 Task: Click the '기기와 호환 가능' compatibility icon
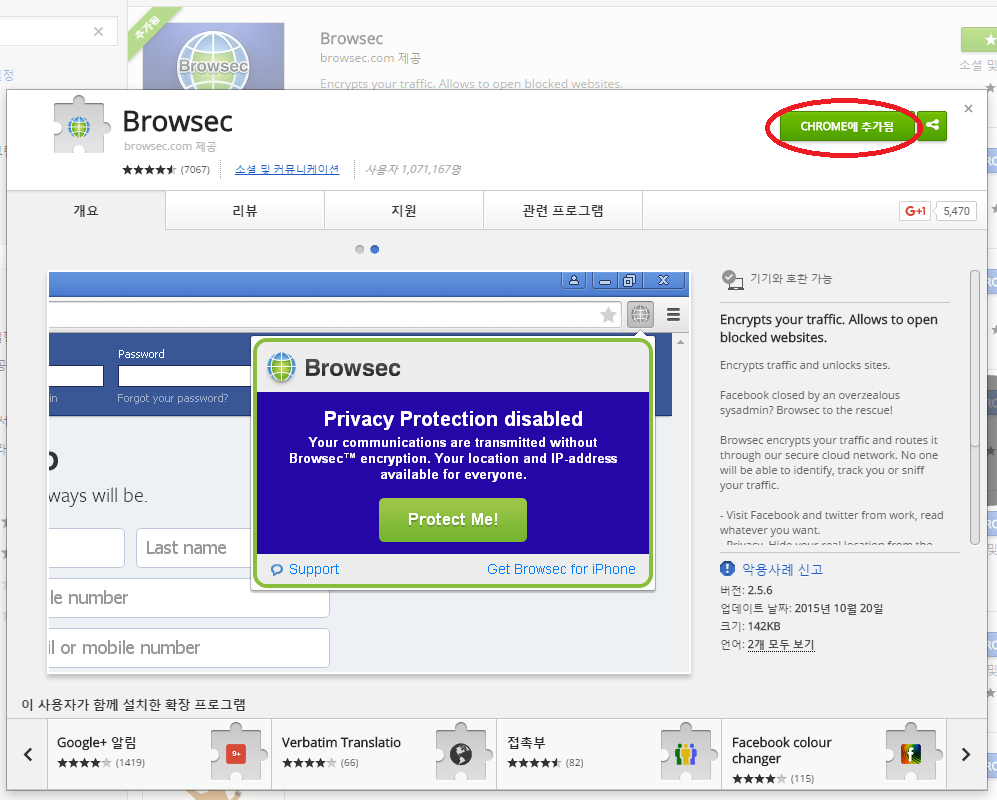coord(732,279)
